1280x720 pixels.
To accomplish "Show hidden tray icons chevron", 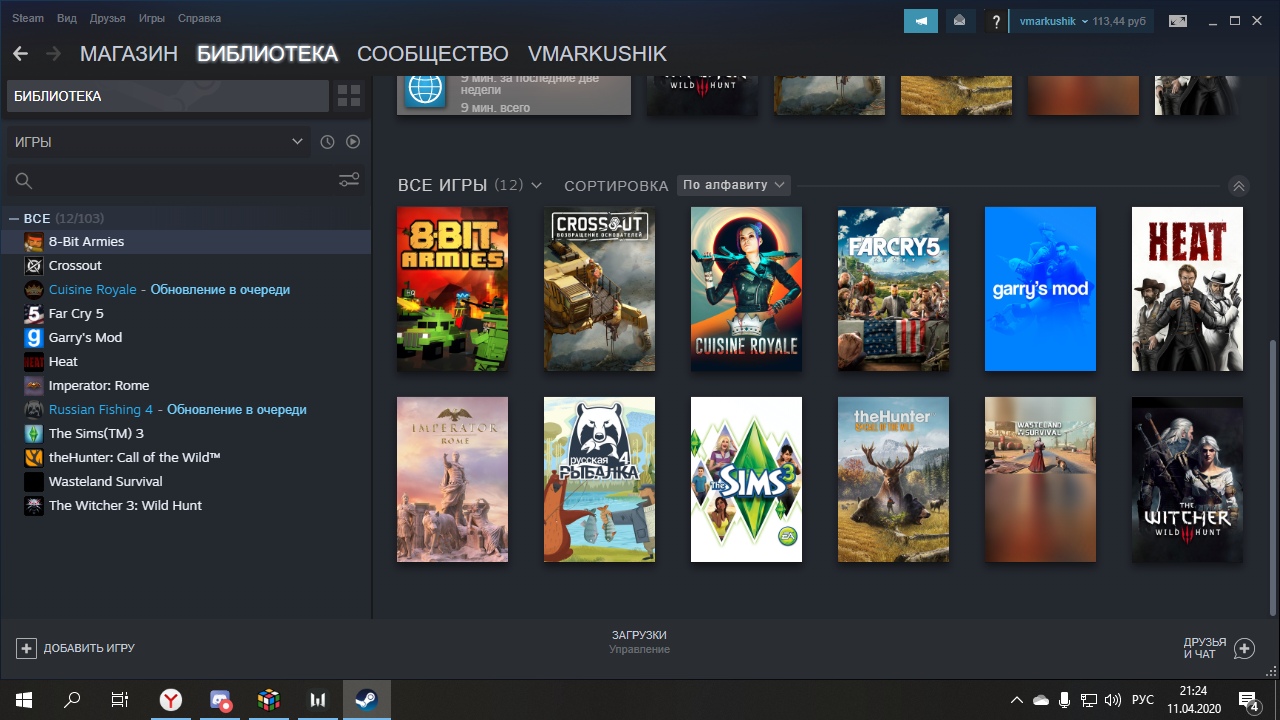I will [1016, 700].
